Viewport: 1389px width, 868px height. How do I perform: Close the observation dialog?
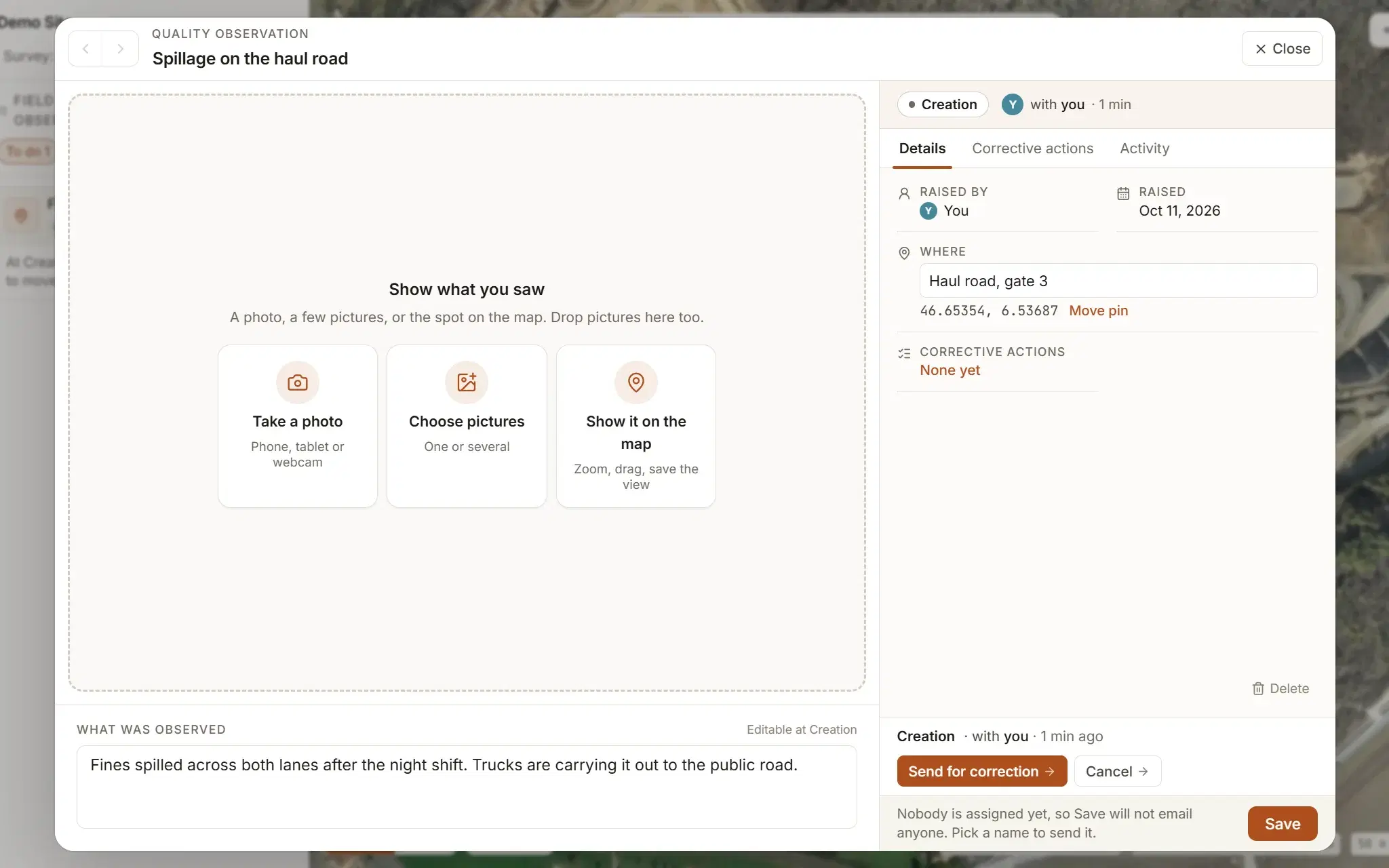(1282, 49)
